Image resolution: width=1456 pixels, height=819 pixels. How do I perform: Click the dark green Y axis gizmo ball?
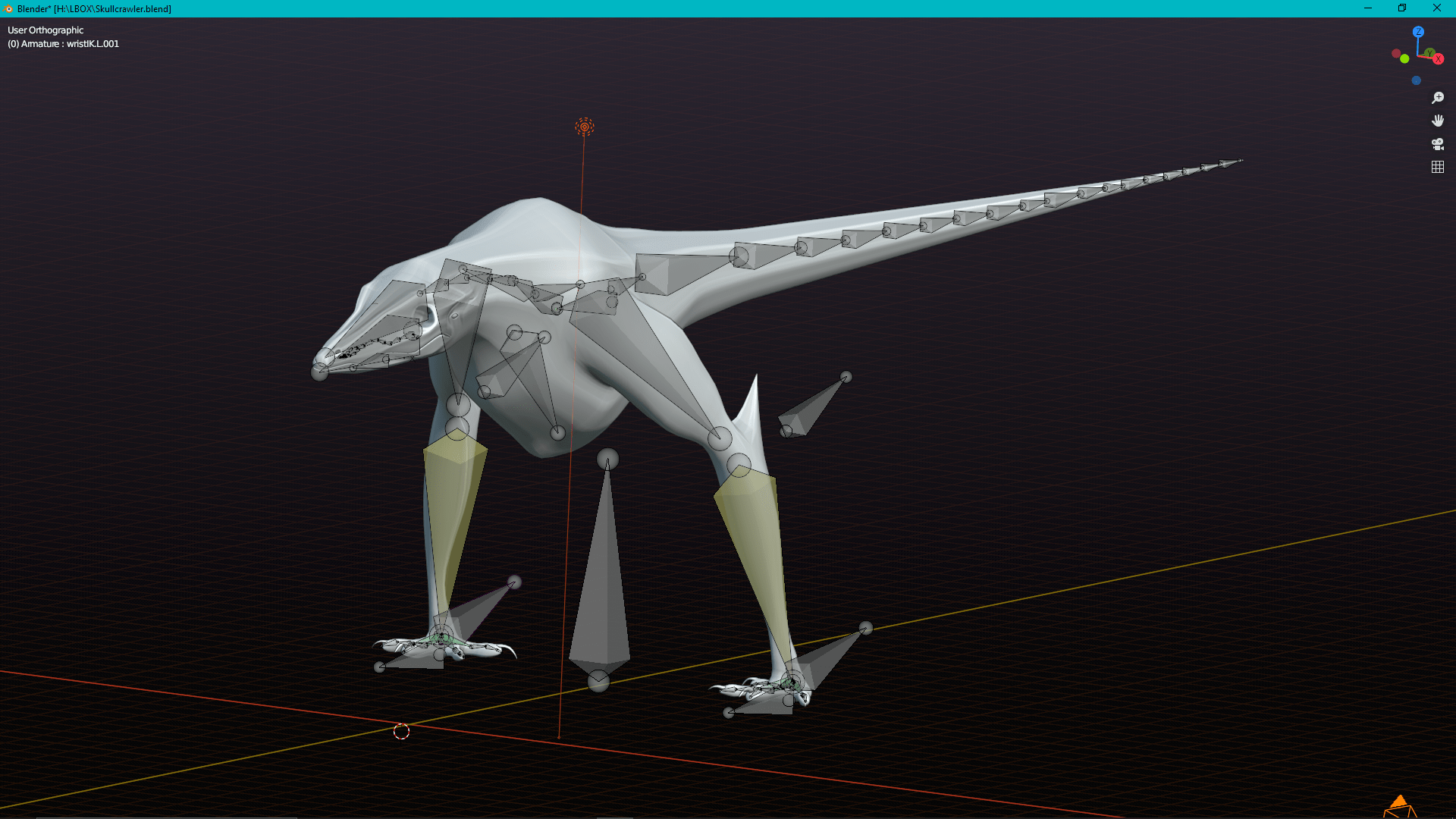click(x=1429, y=53)
